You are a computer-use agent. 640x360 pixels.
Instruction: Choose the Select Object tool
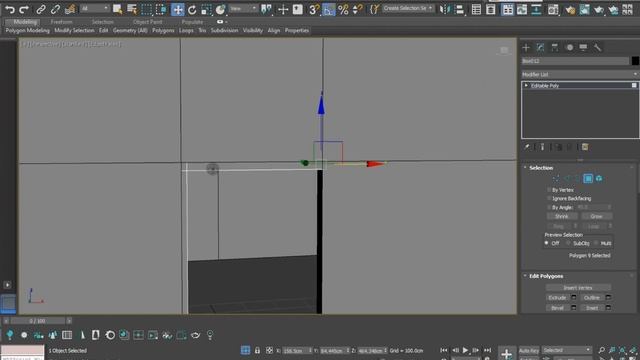pyautogui.click(x=118, y=9)
